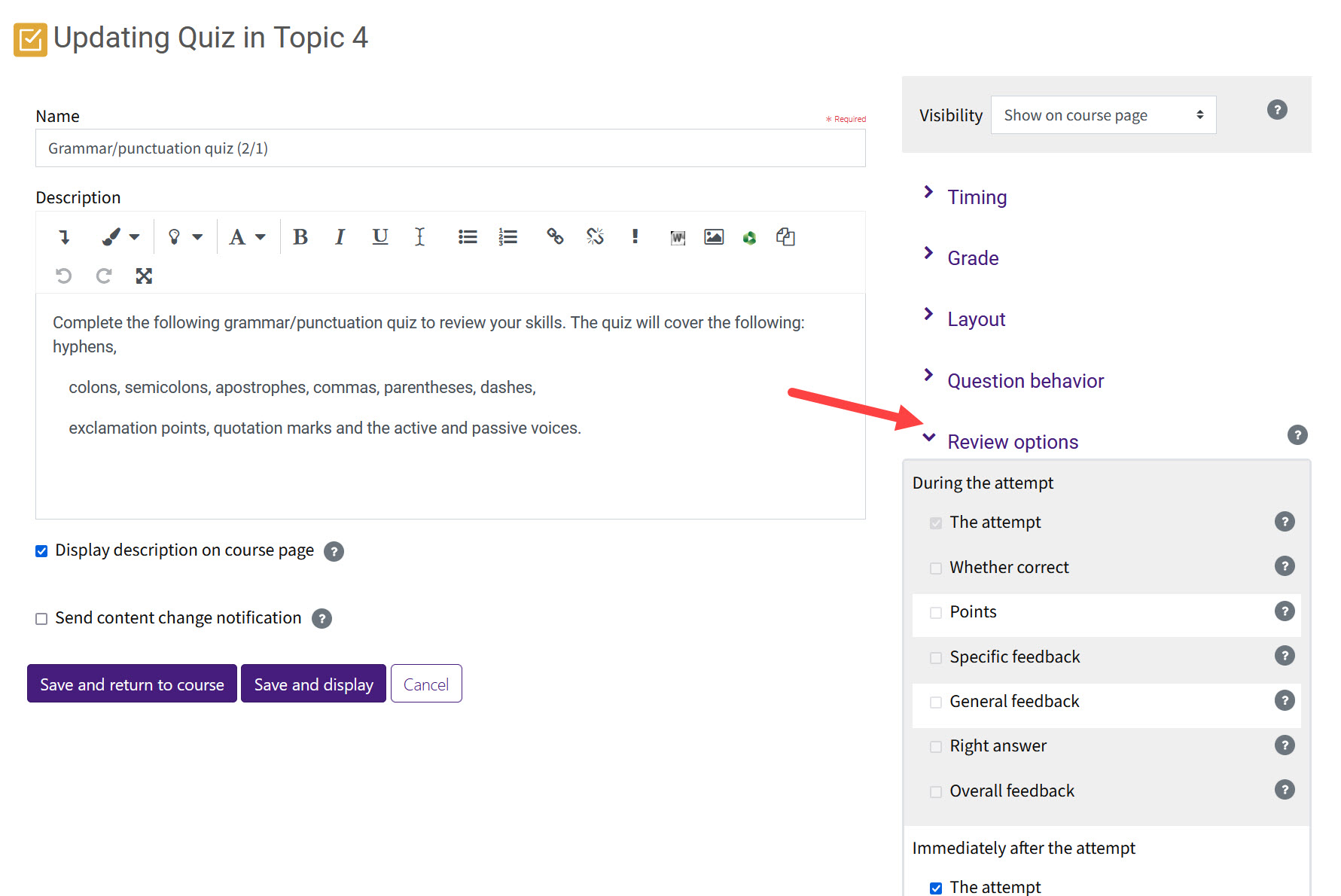Uncheck The attempt under Immediately after the attempt
This screenshot has height=896, width=1341.
coord(935,888)
